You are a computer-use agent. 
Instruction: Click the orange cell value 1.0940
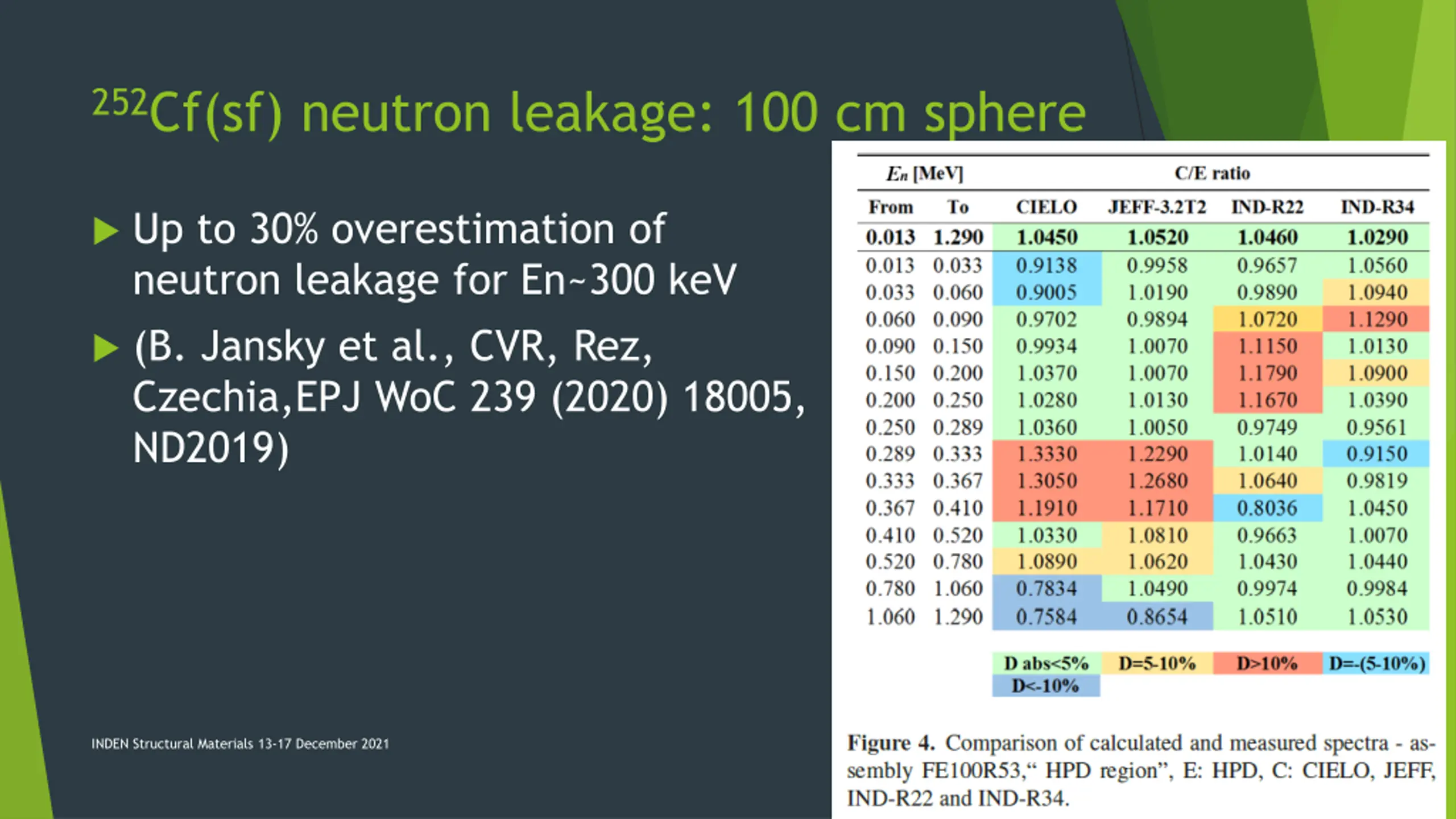pos(1378,292)
